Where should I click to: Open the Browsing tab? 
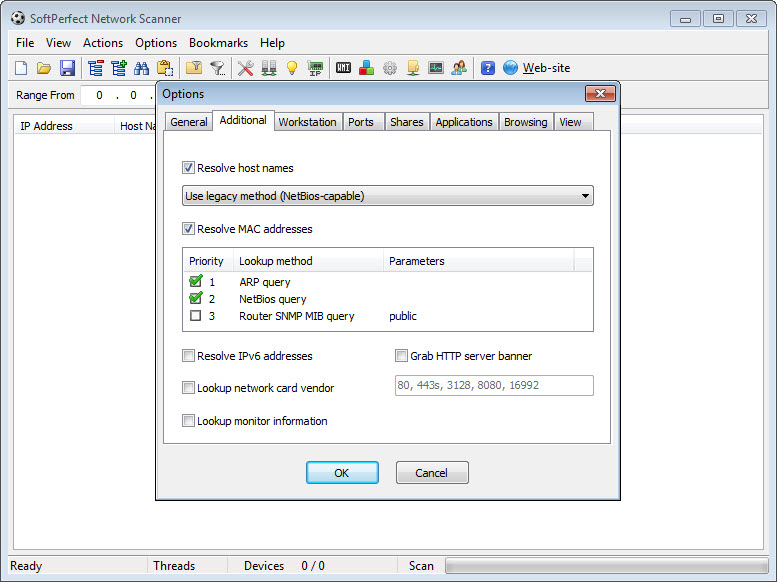click(x=525, y=122)
